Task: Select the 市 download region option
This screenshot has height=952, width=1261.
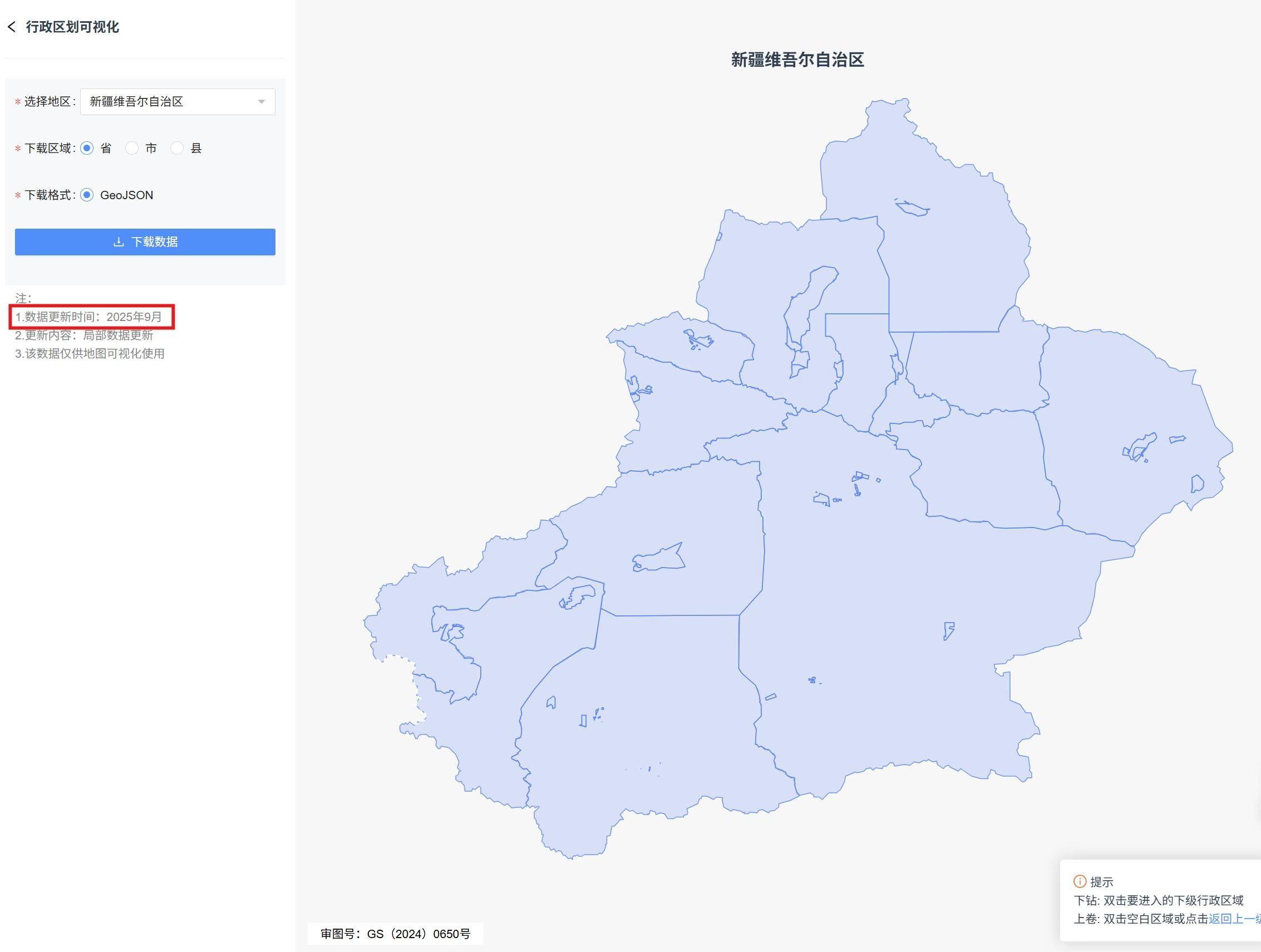Action: (132, 148)
